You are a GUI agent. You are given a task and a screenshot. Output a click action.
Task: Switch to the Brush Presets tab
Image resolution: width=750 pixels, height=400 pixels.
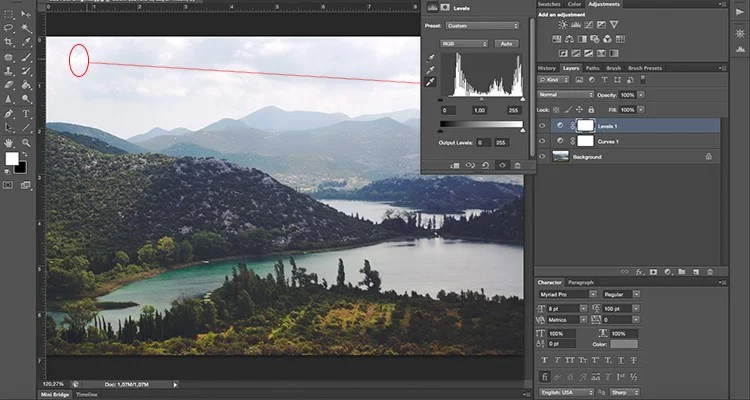(x=645, y=68)
